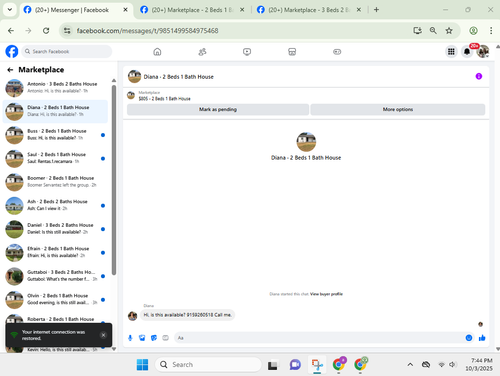Open the emoji picker in message box

coord(469,338)
